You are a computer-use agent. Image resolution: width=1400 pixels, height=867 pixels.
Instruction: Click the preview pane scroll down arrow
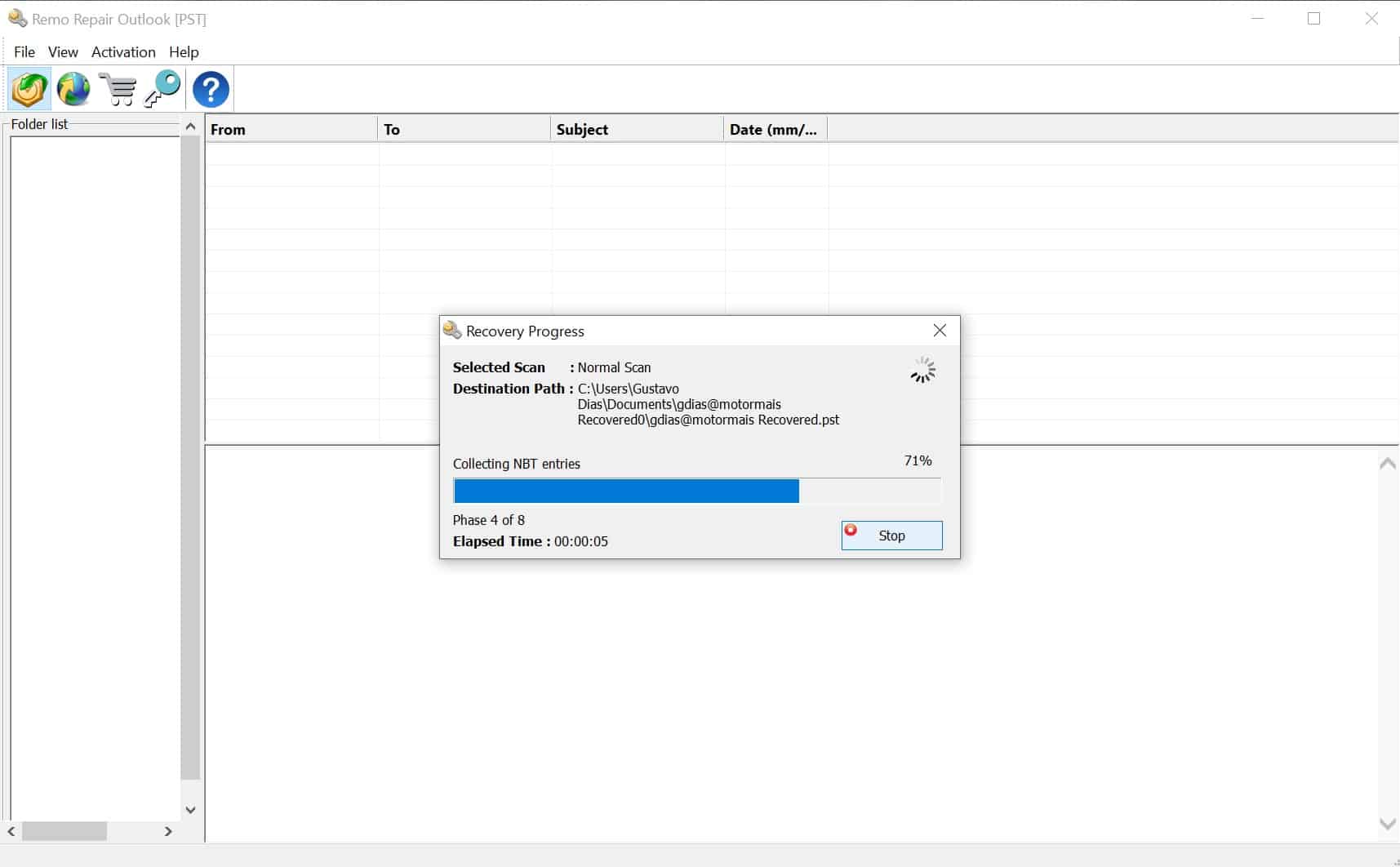[1387, 824]
